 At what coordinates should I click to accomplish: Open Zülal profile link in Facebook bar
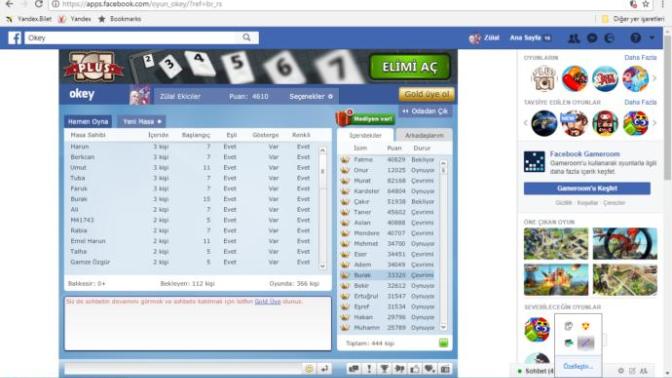pyautogui.click(x=484, y=38)
